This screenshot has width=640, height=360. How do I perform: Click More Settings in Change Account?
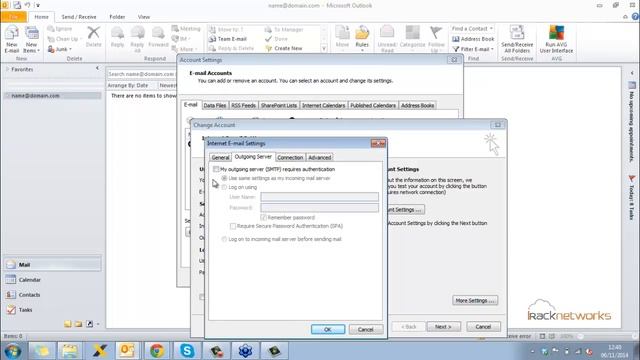pos(475,300)
